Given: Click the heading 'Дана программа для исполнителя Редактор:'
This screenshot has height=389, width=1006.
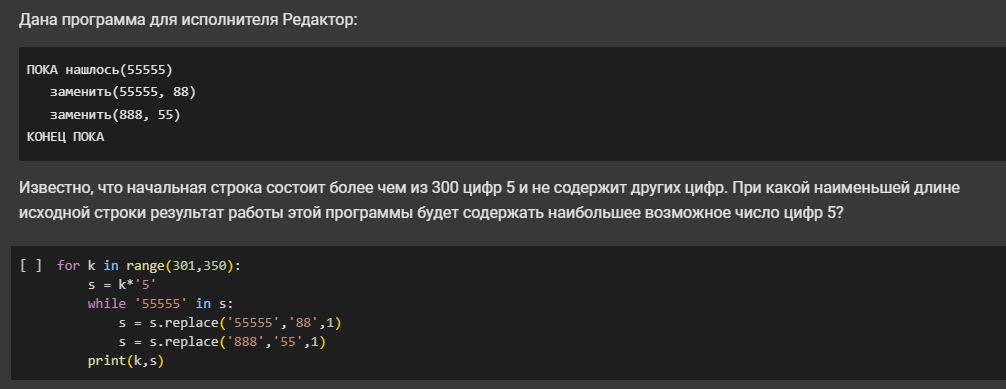Looking at the screenshot, I should point(187,20).
